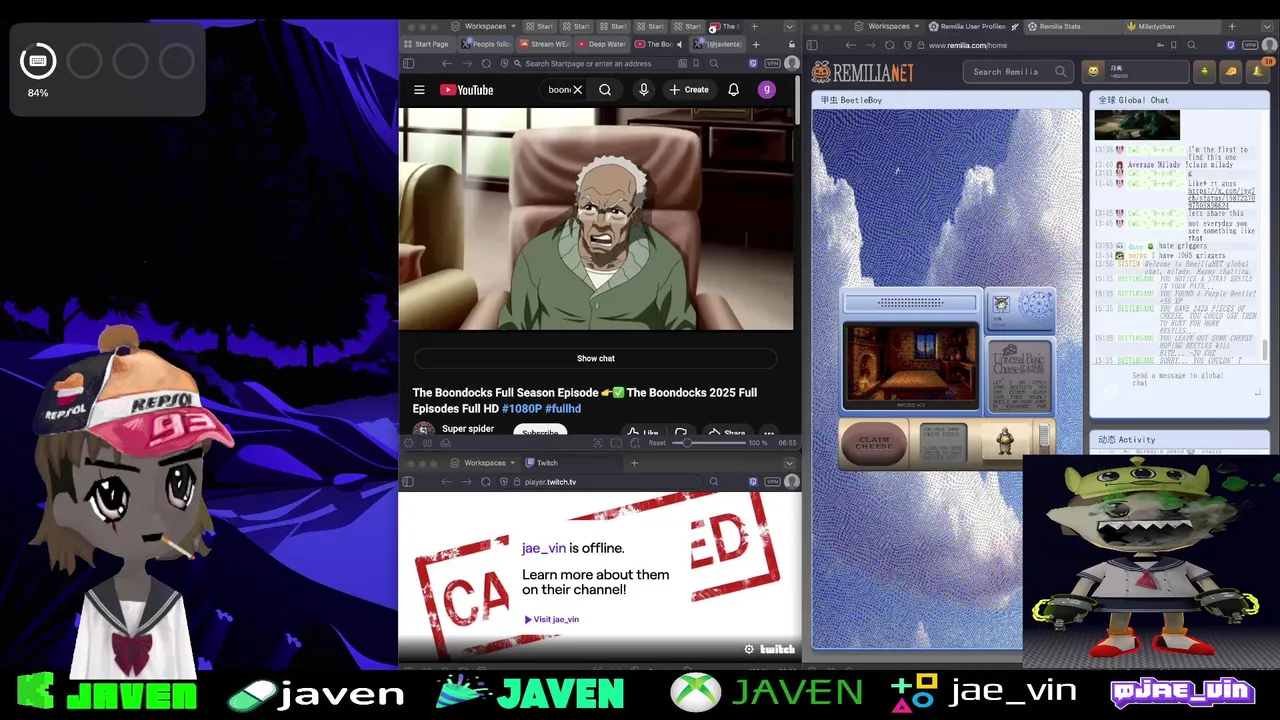This screenshot has height=720, width=1280.
Task: Click Create button on YouTube
Action: 689,90
